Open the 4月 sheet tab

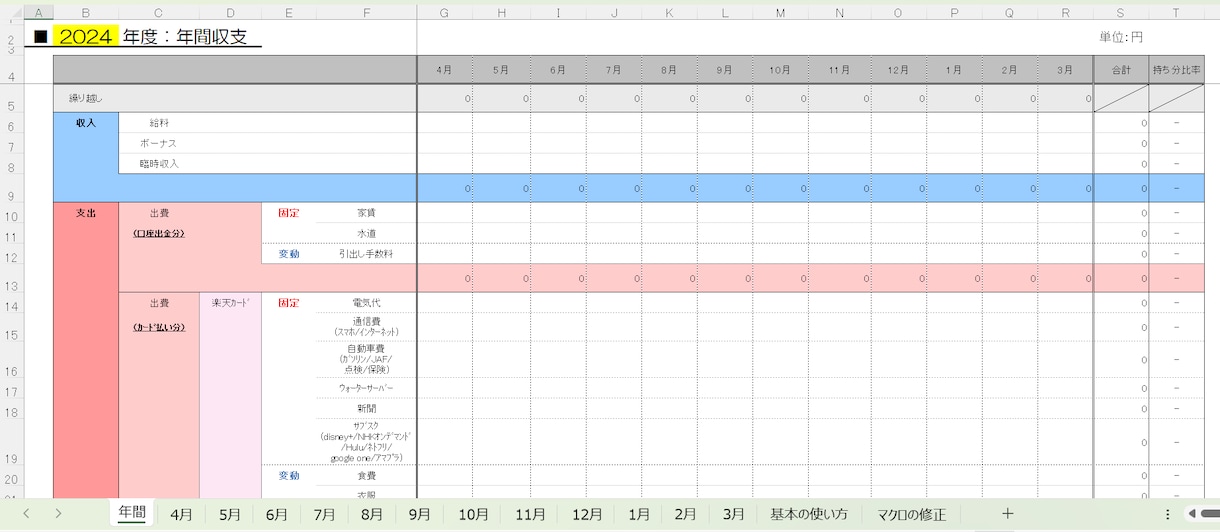(181, 514)
